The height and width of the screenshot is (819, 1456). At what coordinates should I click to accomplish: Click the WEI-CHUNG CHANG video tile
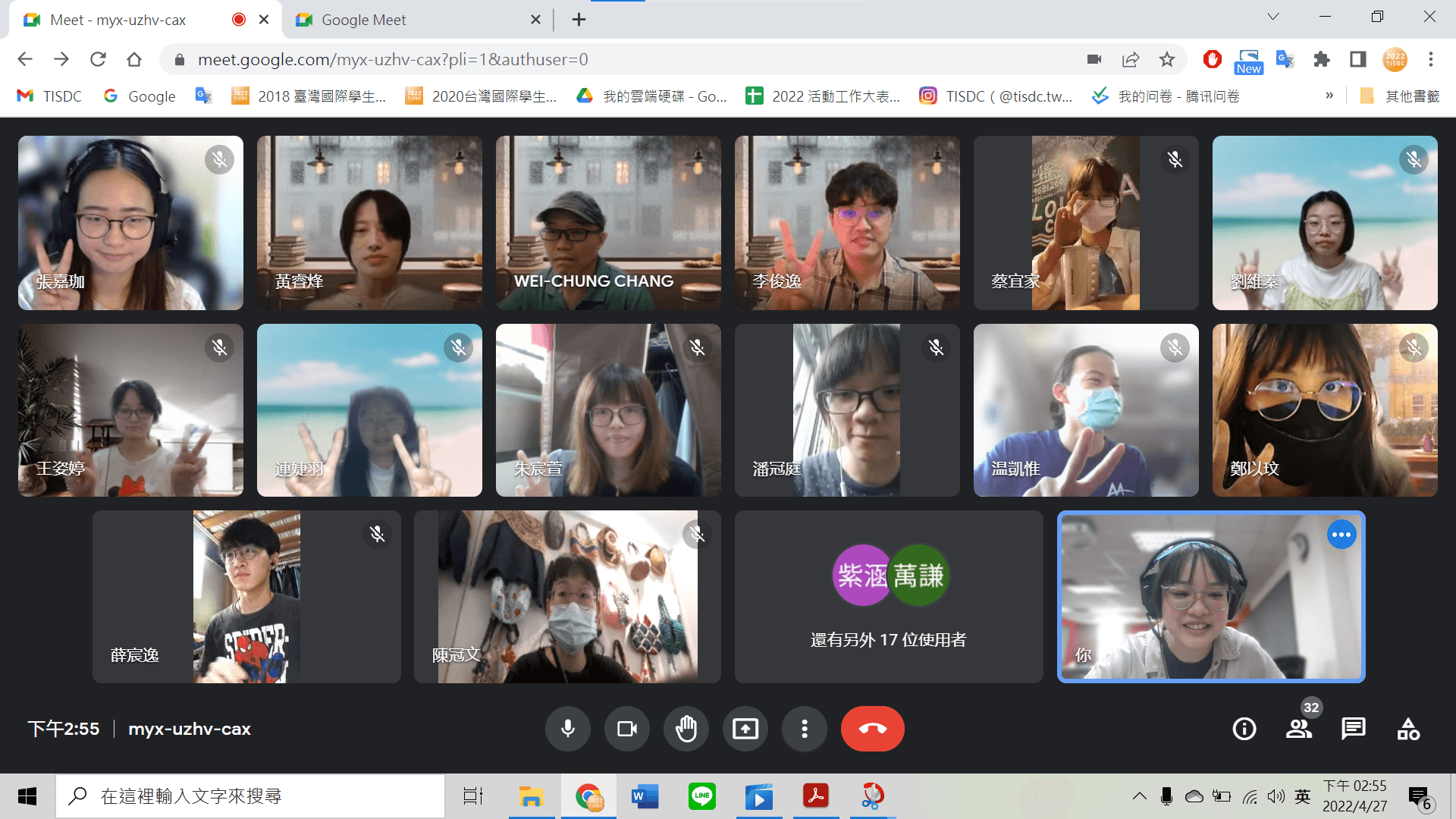pos(607,222)
